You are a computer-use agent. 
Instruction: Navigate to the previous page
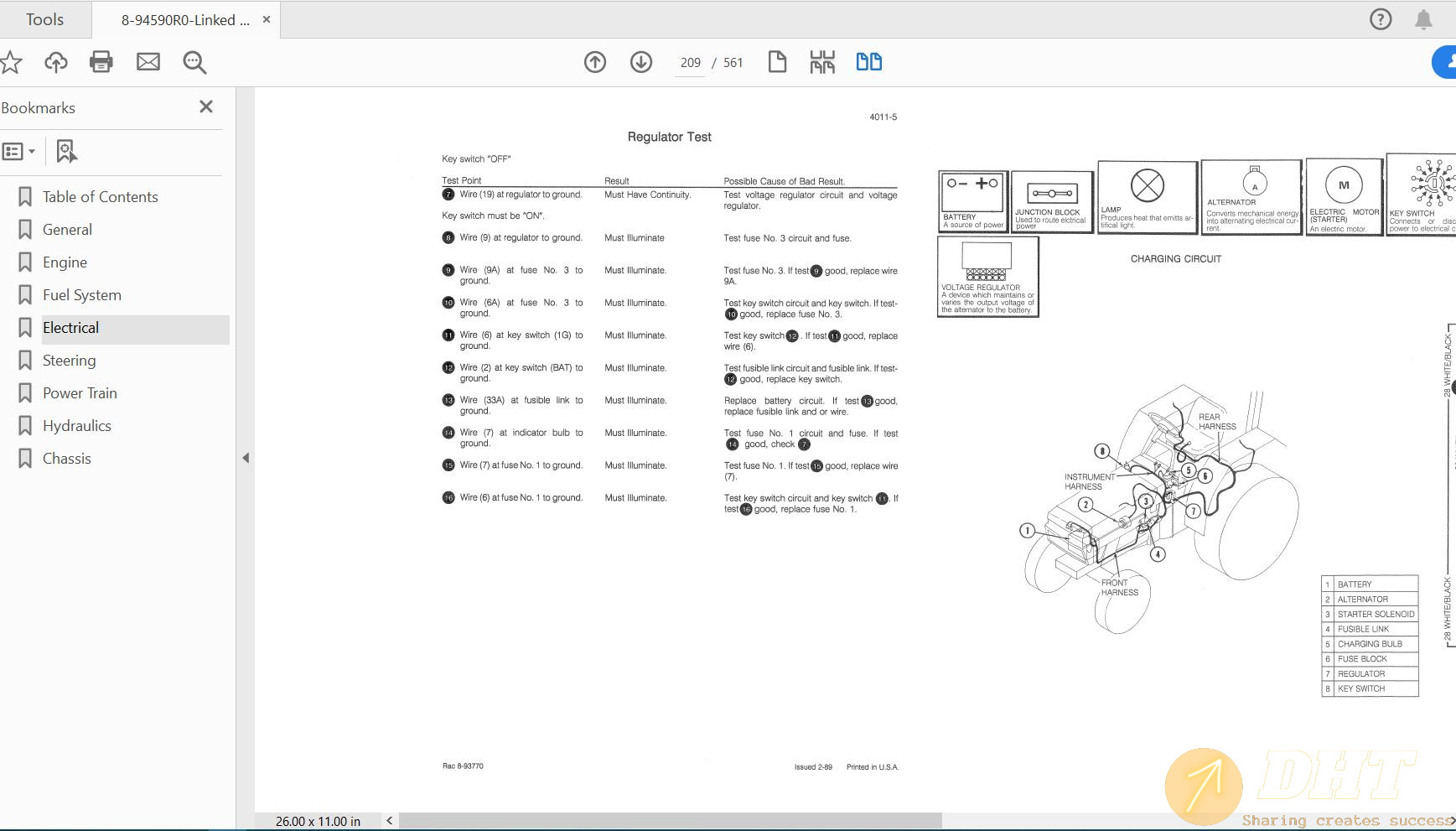(x=595, y=61)
